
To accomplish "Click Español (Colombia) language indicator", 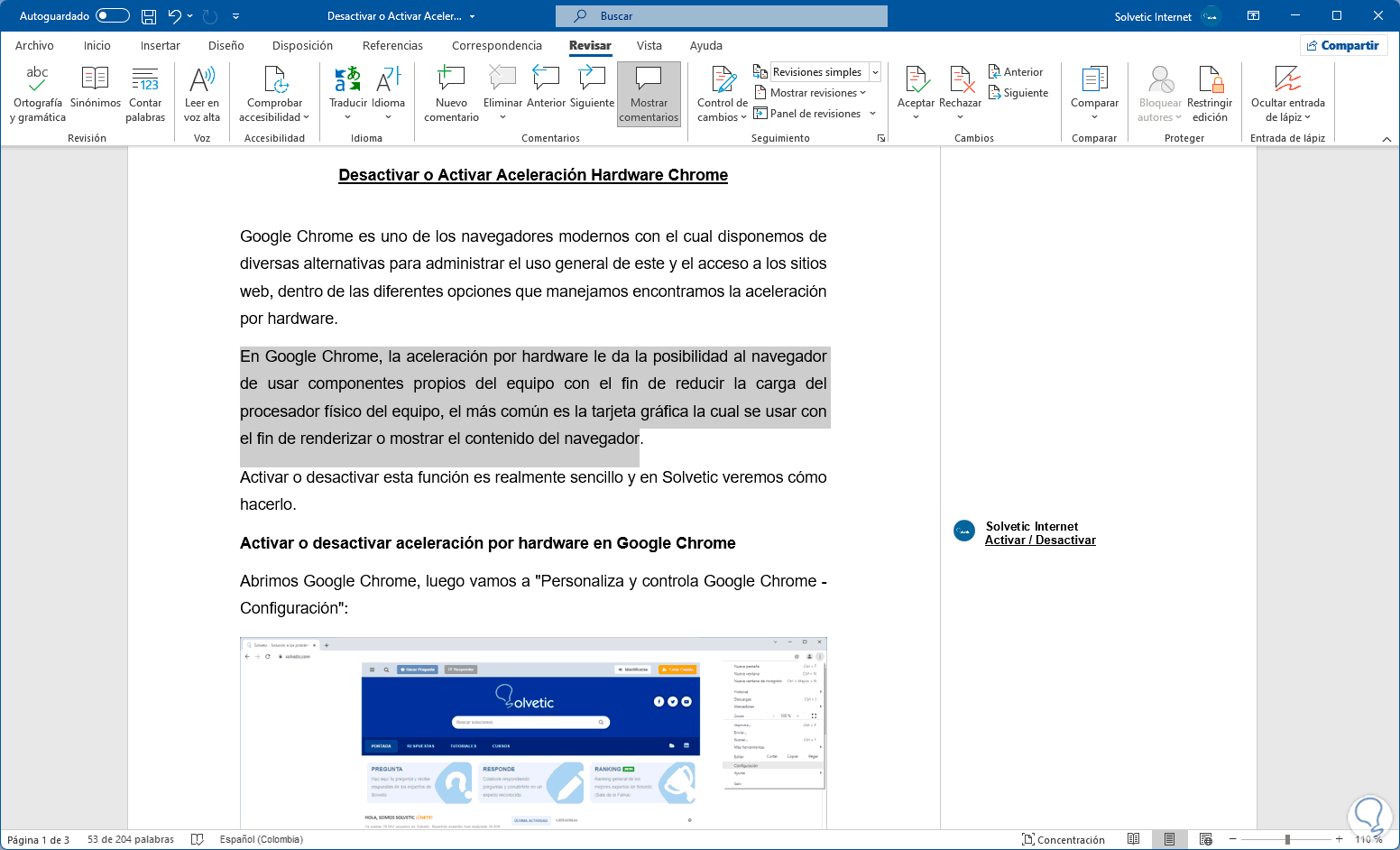I will (262, 839).
